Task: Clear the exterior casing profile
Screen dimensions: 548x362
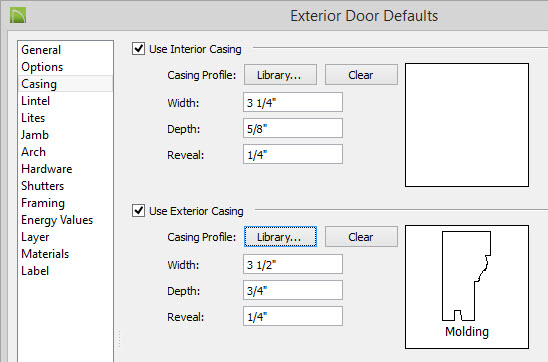Action: (x=361, y=237)
